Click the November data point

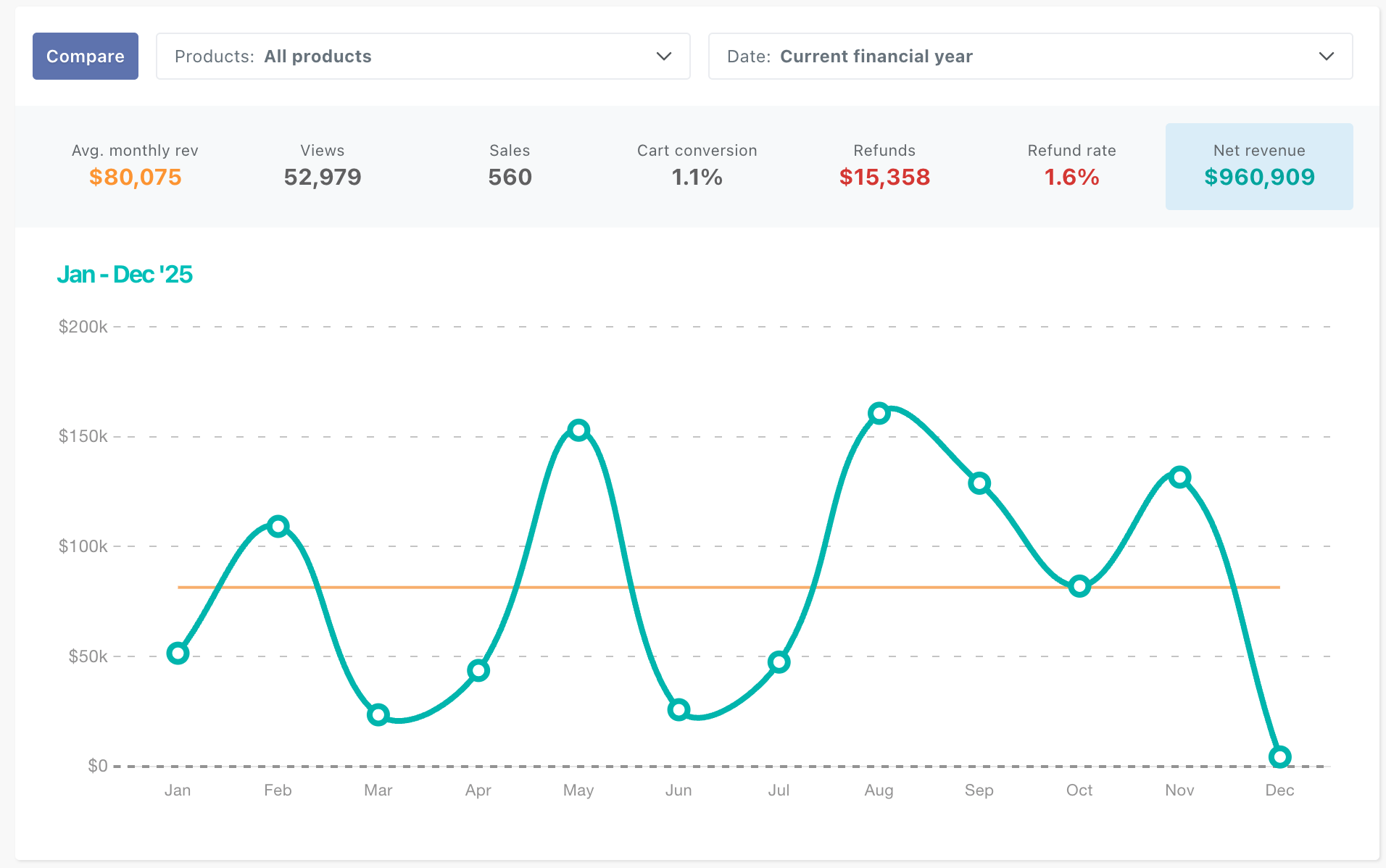[1180, 477]
